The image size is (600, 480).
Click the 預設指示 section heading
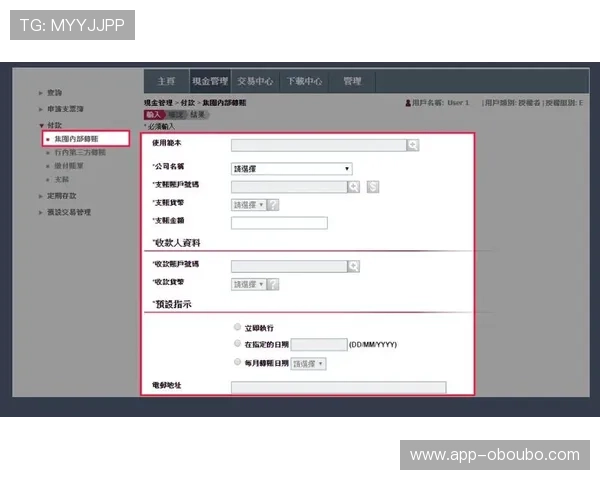point(173,304)
